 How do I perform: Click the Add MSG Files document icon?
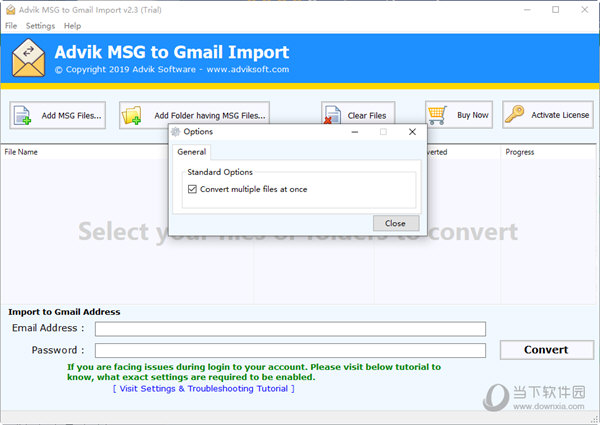tap(22, 116)
